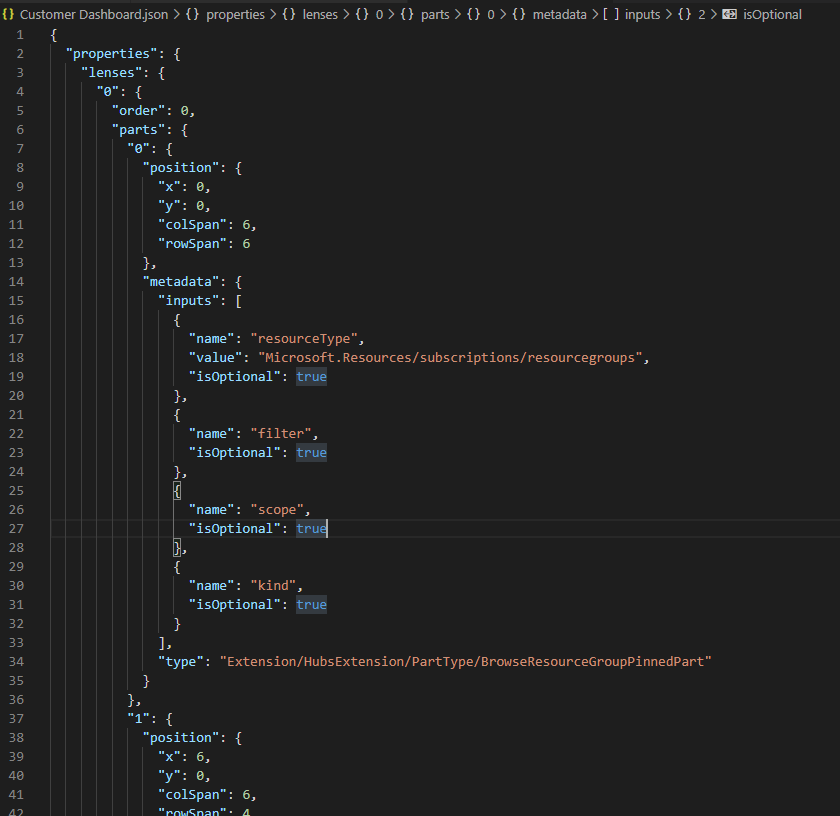Click the array bracket icon before inputs breadcrumb
This screenshot has width=840, height=816.
[611, 15]
